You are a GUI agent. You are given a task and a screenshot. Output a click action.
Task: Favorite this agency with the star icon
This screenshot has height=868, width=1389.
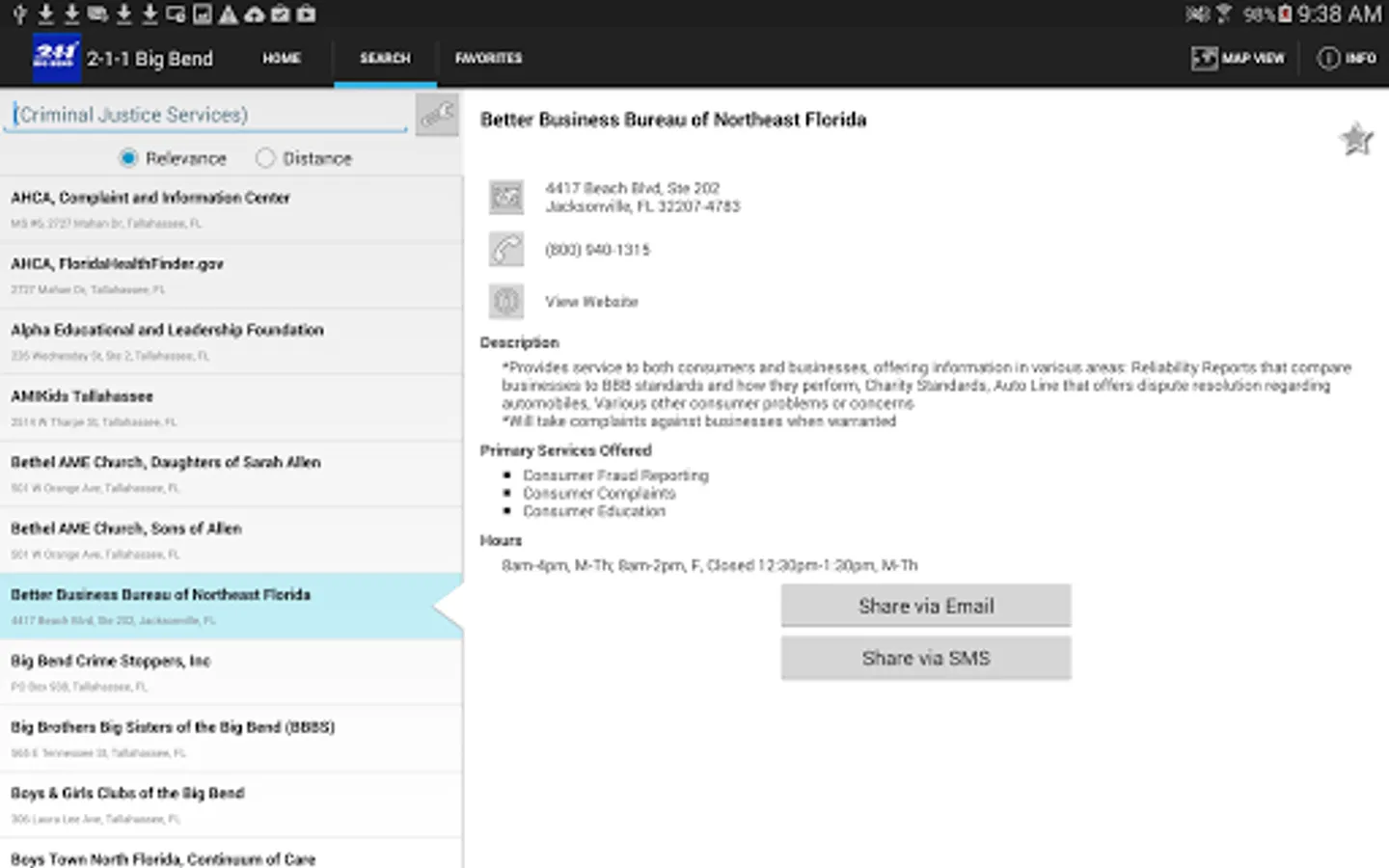(1356, 140)
